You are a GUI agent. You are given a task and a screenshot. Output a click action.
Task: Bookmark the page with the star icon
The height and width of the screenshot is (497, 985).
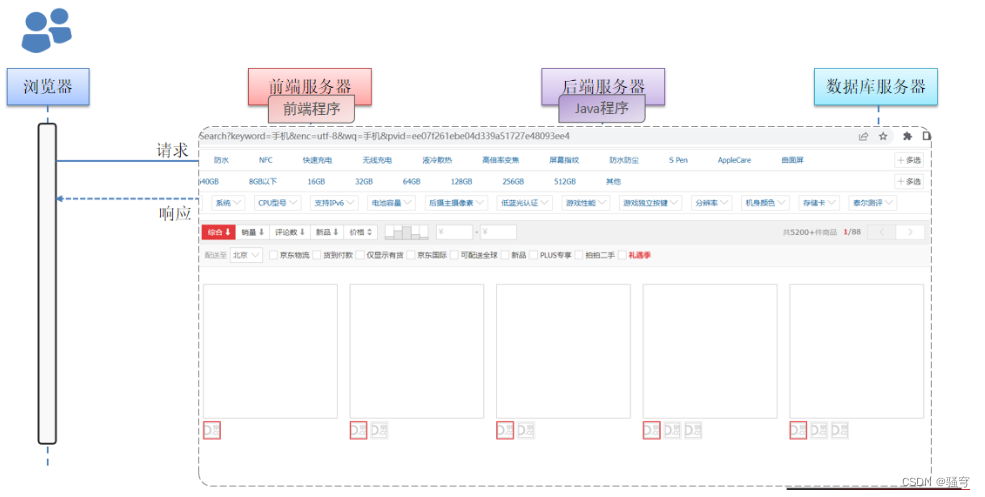pos(883,136)
